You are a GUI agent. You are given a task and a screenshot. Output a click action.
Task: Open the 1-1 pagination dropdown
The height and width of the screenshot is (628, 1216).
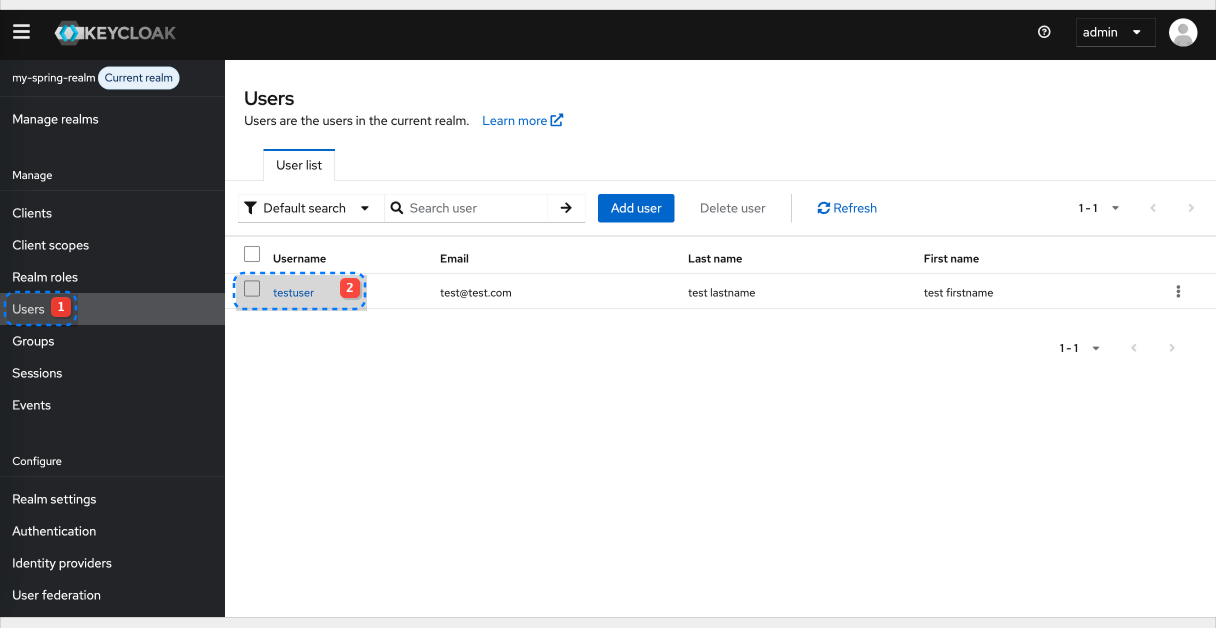(x=1097, y=208)
